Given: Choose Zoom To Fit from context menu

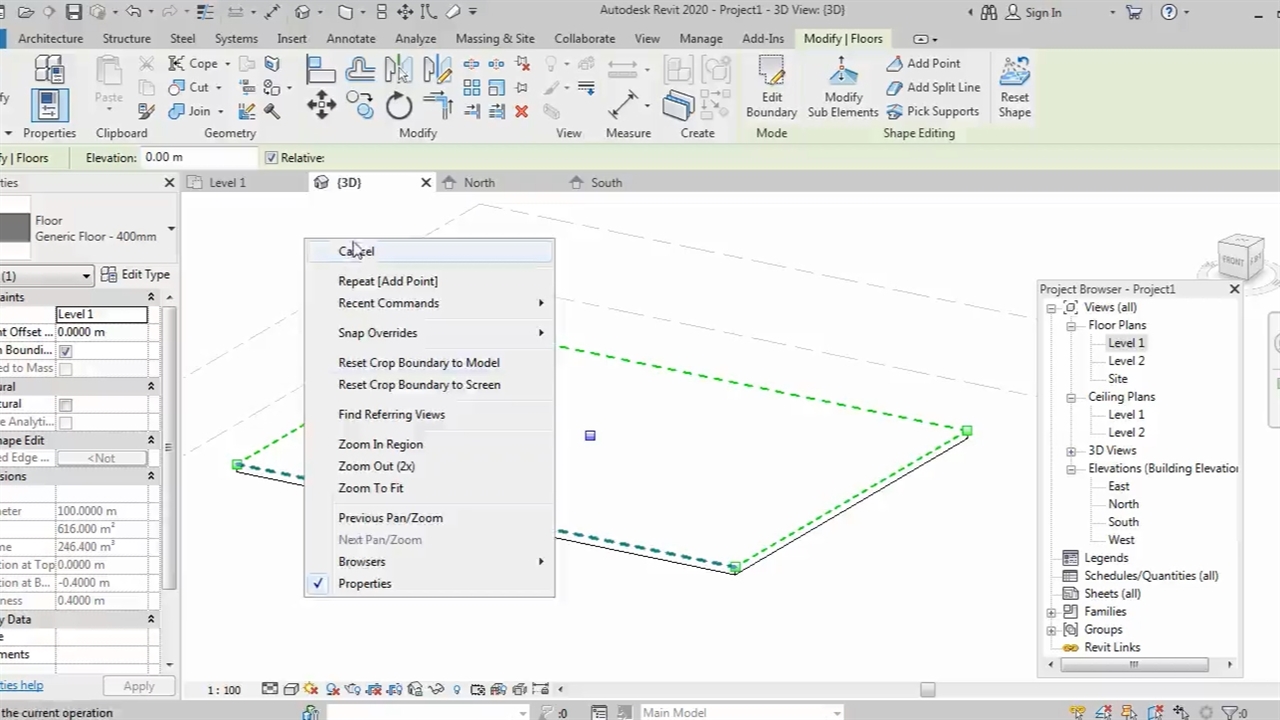Looking at the screenshot, I should click(371, 488).
